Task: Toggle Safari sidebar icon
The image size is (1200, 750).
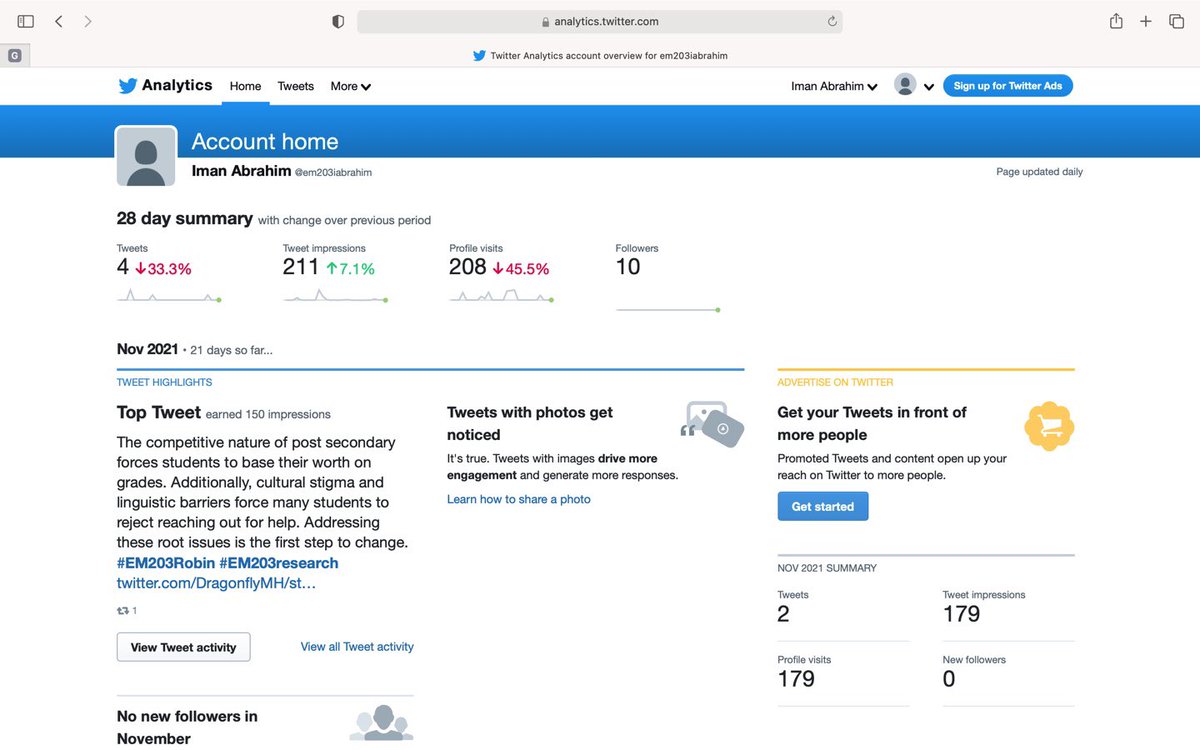Action: pos(26,21)
